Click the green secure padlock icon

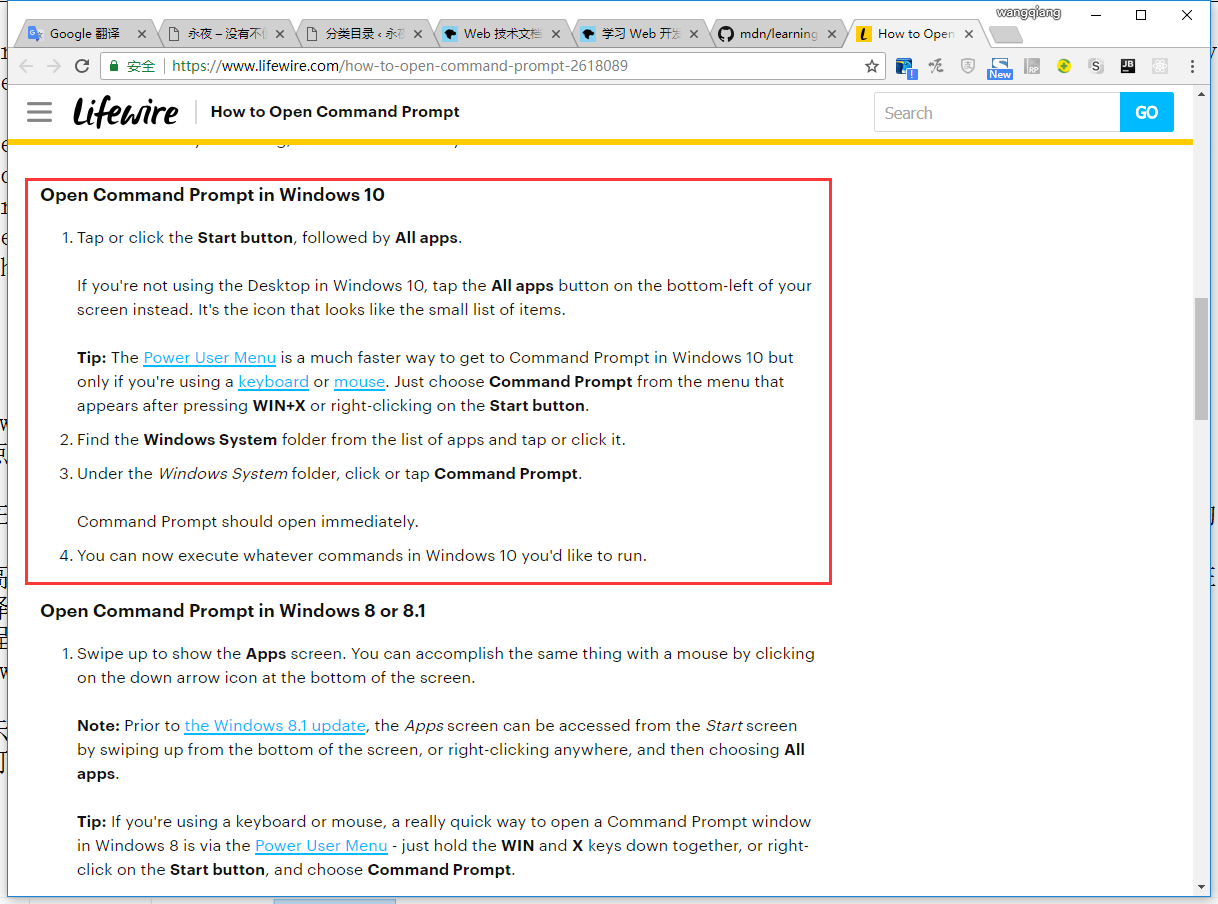[x=114, y=66]
